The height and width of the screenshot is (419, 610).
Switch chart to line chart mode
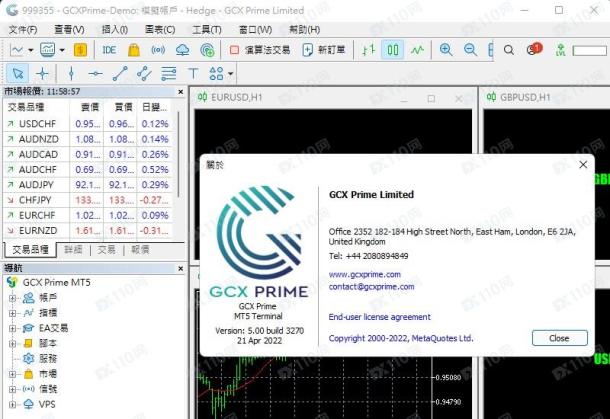point(417,50)
